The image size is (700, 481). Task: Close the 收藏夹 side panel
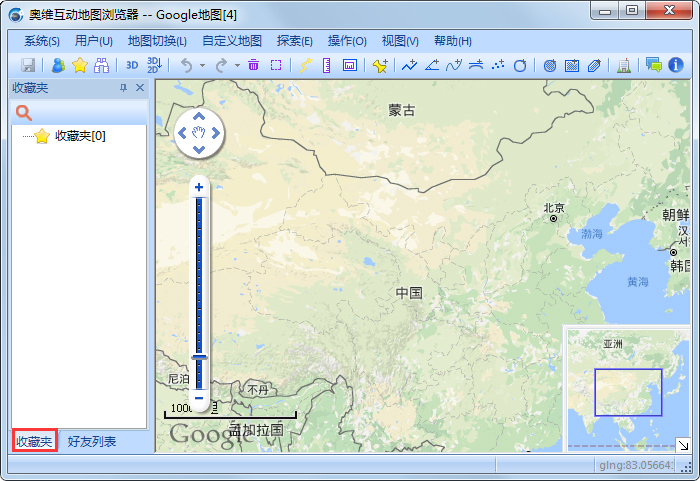140,88
